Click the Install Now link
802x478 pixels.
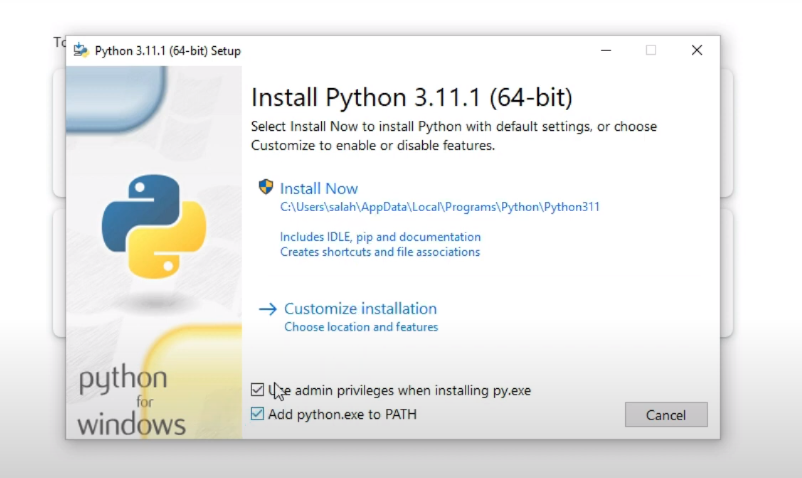(319, 189)
